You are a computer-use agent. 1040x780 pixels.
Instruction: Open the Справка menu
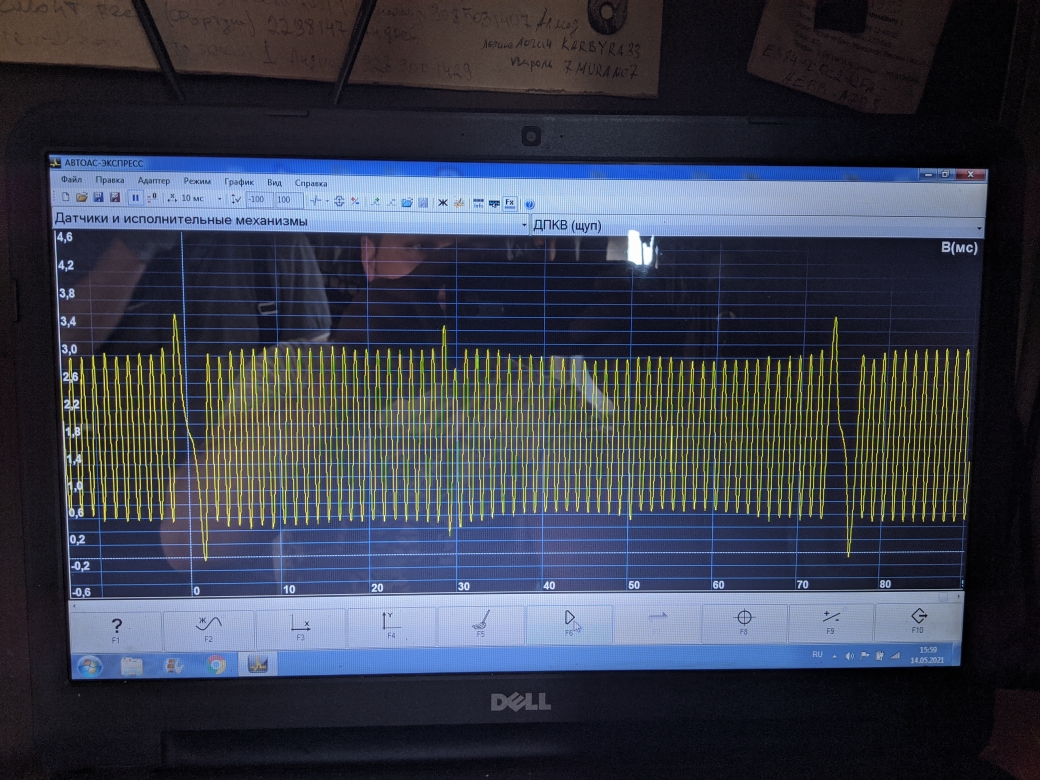(311, 183)
